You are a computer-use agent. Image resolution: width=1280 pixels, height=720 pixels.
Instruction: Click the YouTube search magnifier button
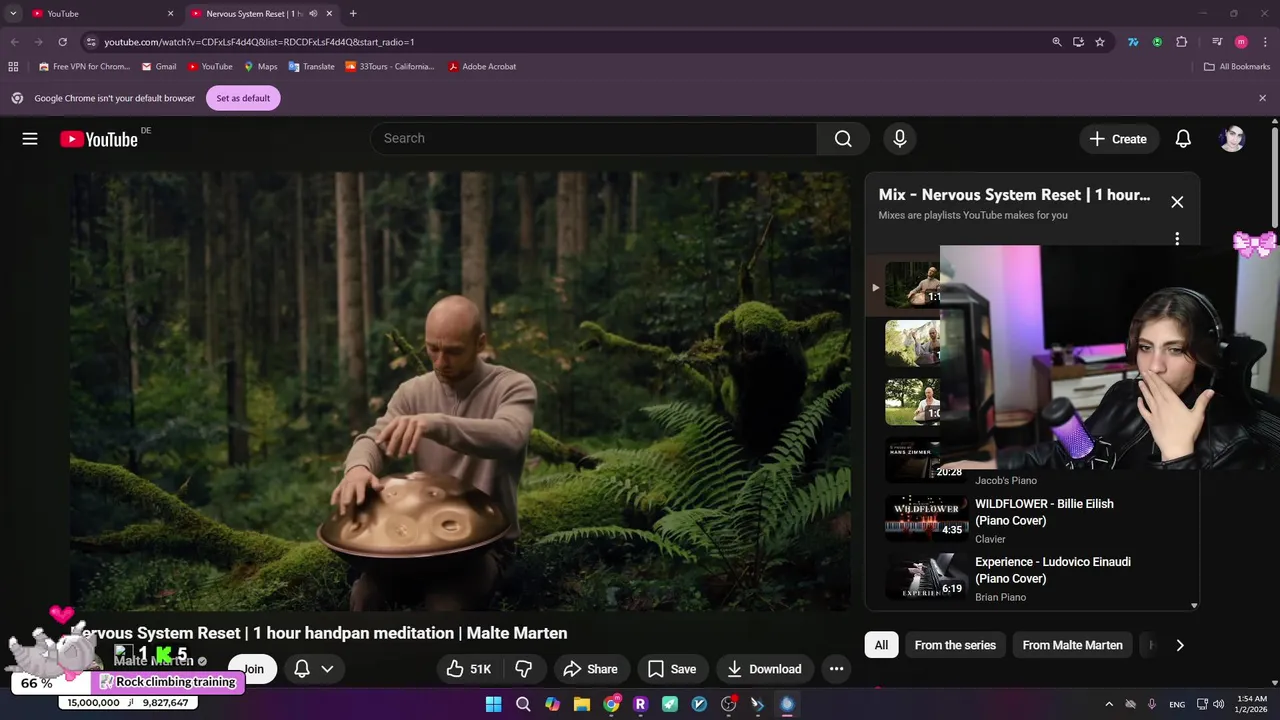843,139
